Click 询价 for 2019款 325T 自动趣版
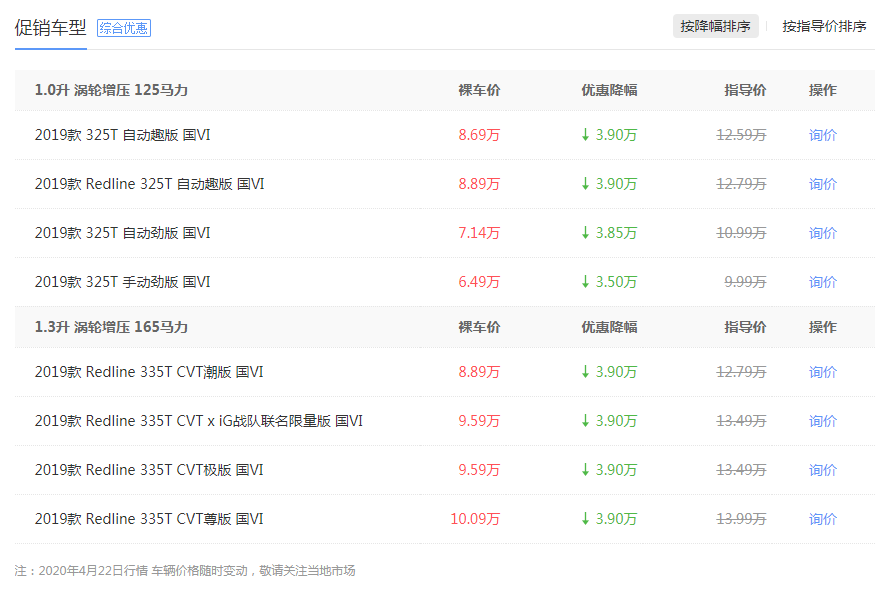Image resolution: width=887 pixels, height=597 pixels. 823,135
